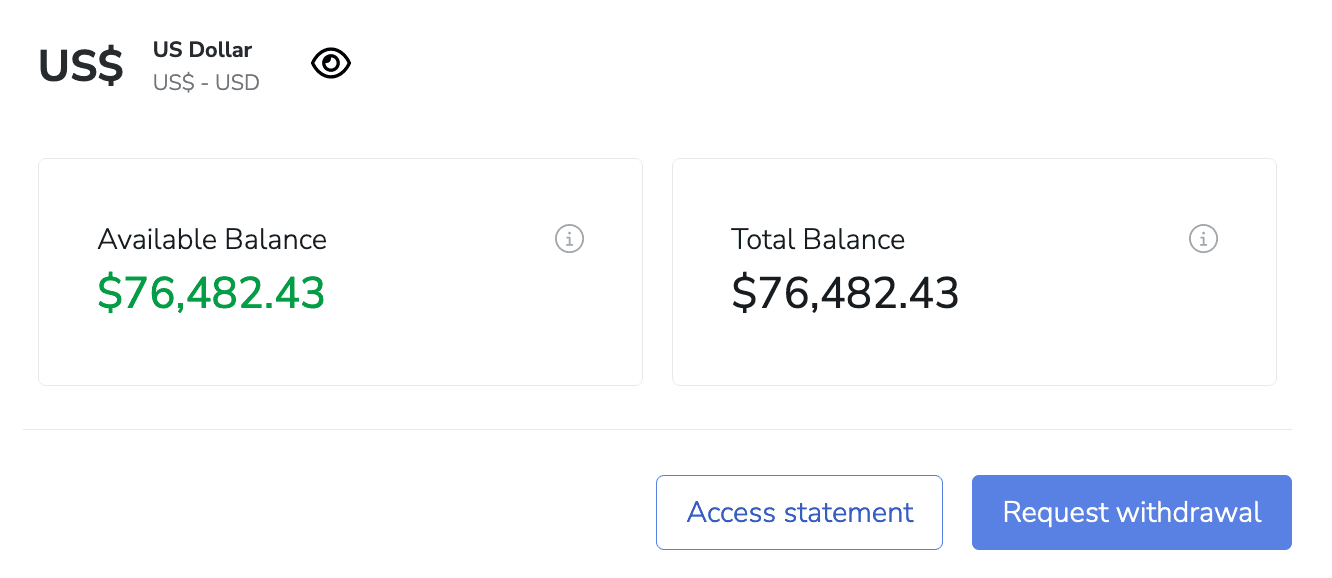The image size is (1332, 578).
Task: Click the Available Balance label text
Action: 212,240
